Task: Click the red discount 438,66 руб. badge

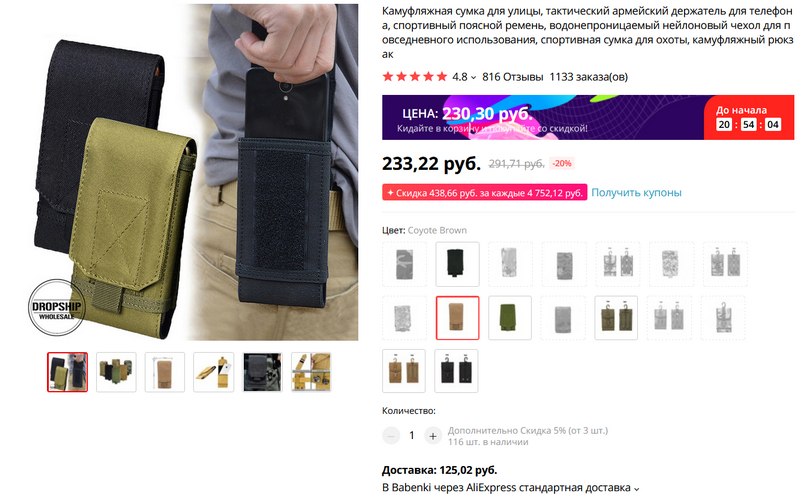Action: pos(485,192)
